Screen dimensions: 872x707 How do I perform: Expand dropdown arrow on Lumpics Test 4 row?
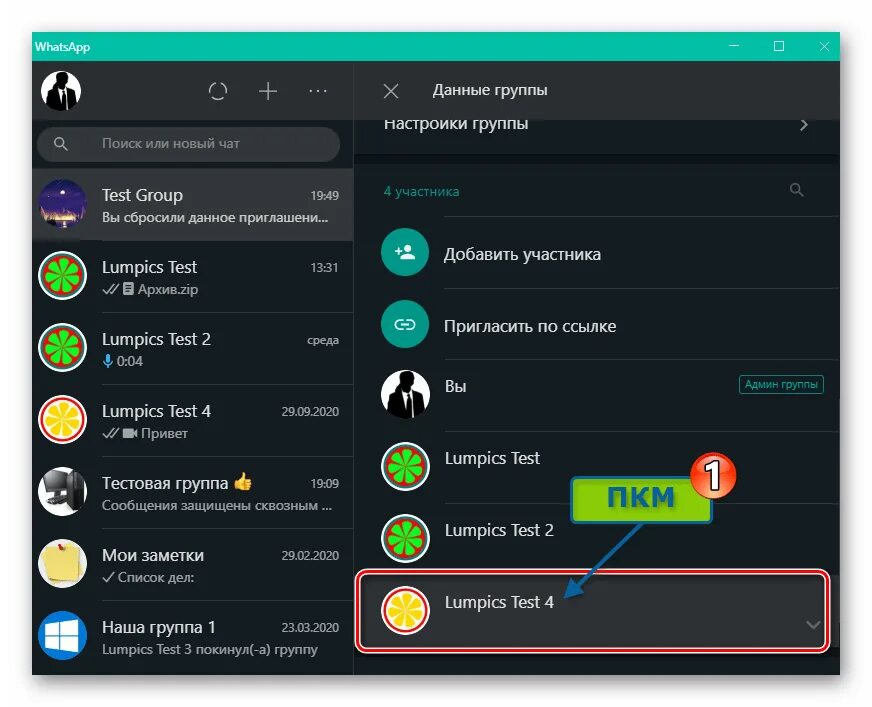point(812,625)
